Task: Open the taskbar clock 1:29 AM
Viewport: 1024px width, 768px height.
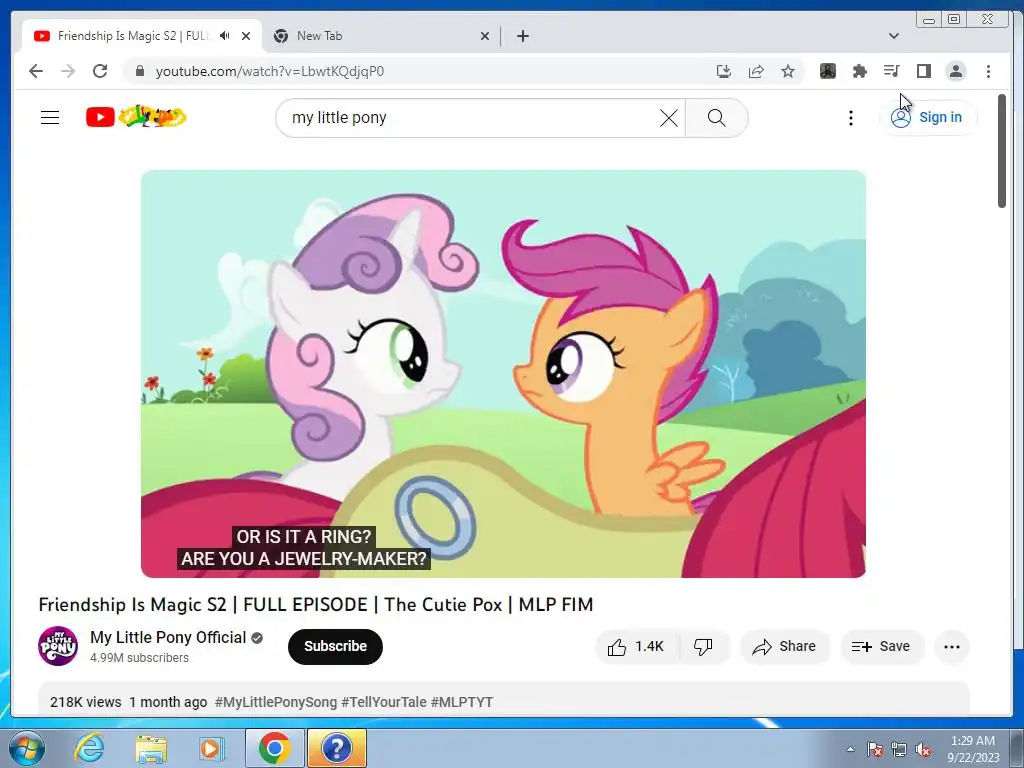Action: click(x=973, y=749)
